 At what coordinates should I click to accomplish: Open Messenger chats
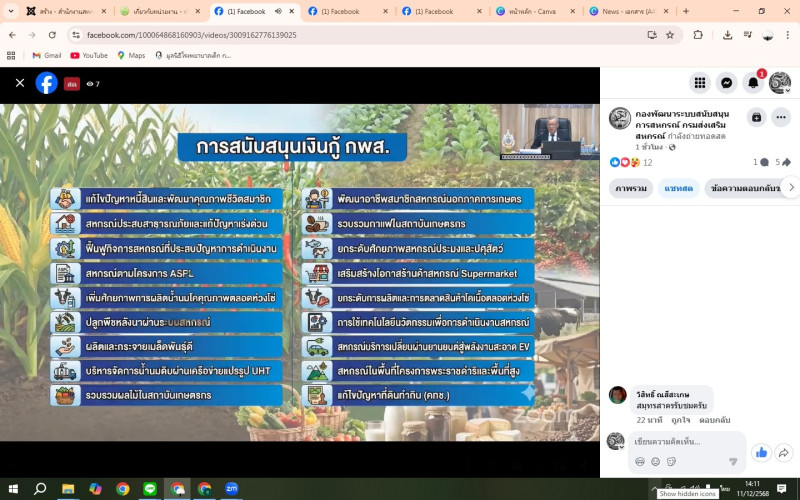pyautogui.click(x=727, y=83)
